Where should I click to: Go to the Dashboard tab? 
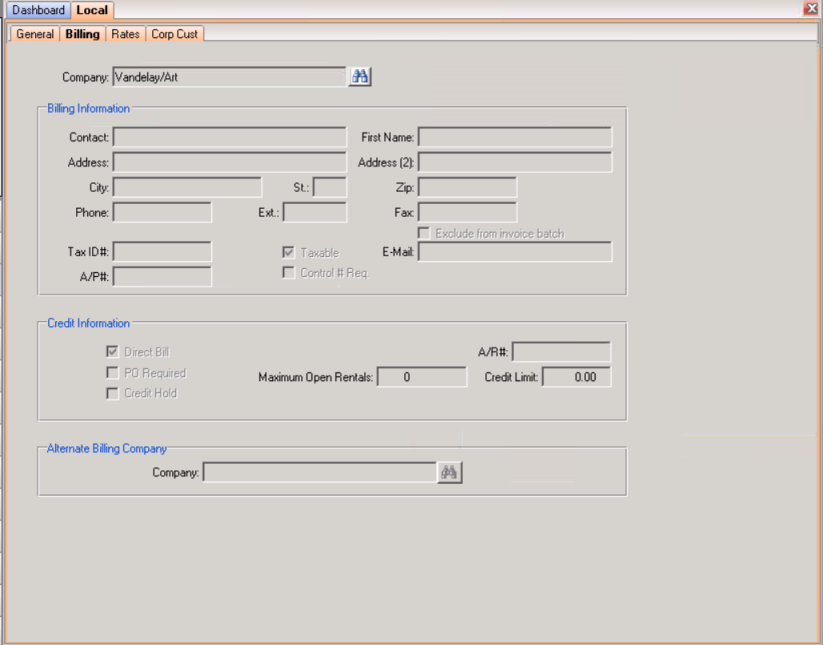[38, 10]
